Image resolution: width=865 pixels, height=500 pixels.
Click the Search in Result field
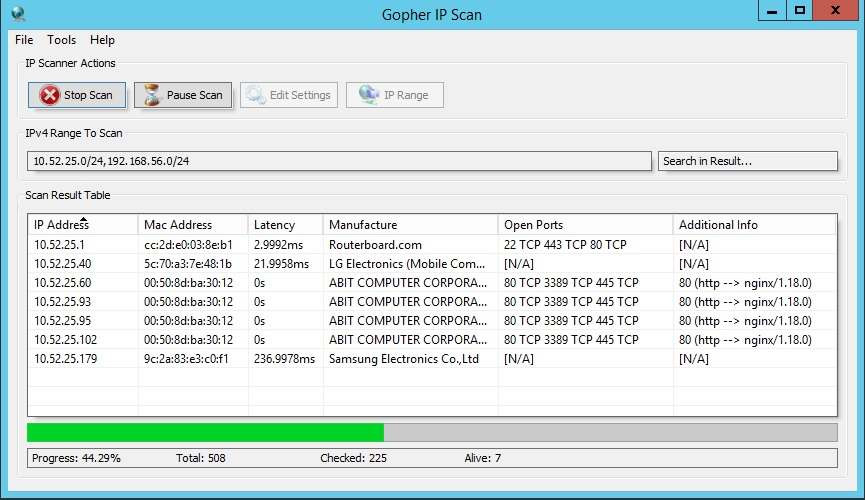click(x=747, y=161)
